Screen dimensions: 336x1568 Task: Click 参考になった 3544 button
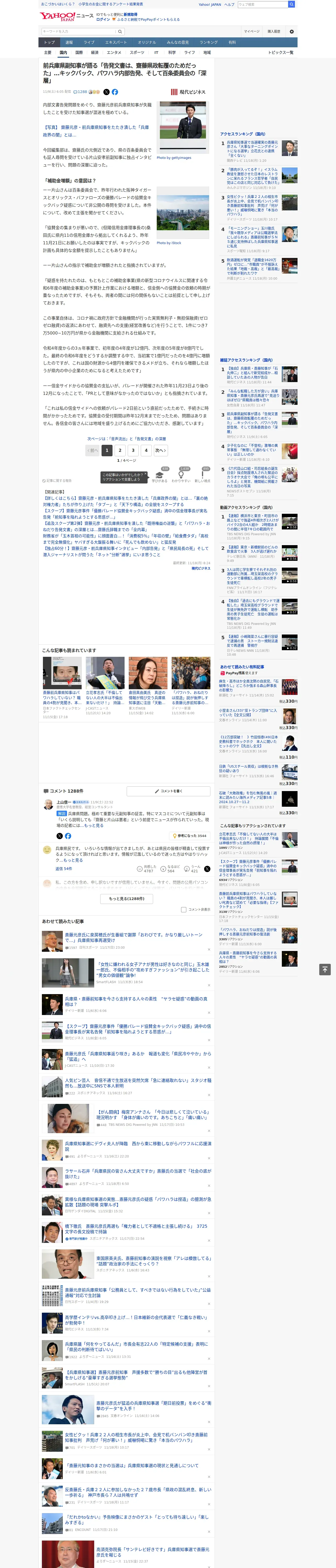[190, 836]
